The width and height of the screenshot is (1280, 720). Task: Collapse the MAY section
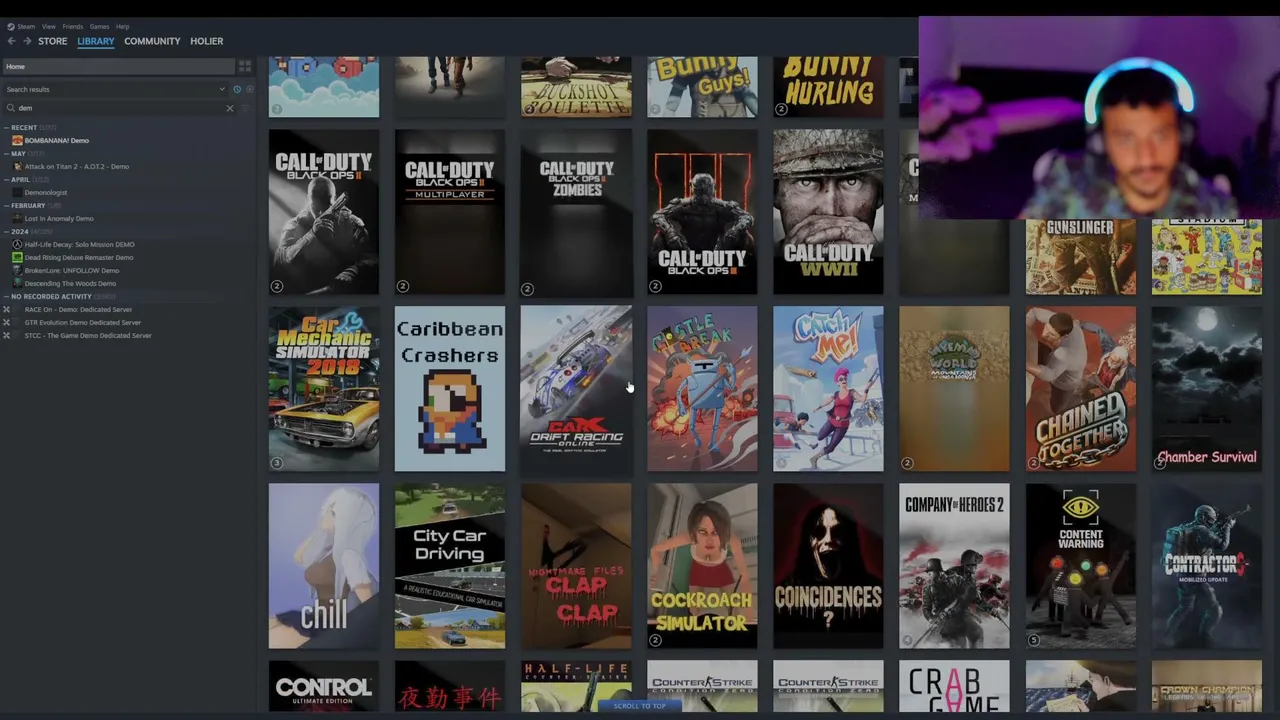point(6,154)
